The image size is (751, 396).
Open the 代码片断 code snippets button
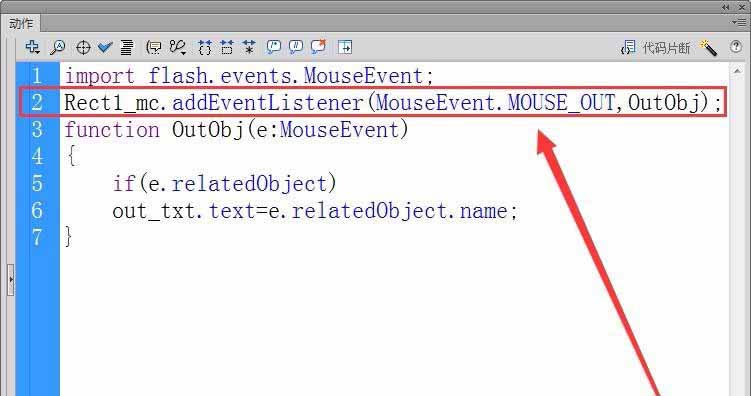[x=655, y=47]
